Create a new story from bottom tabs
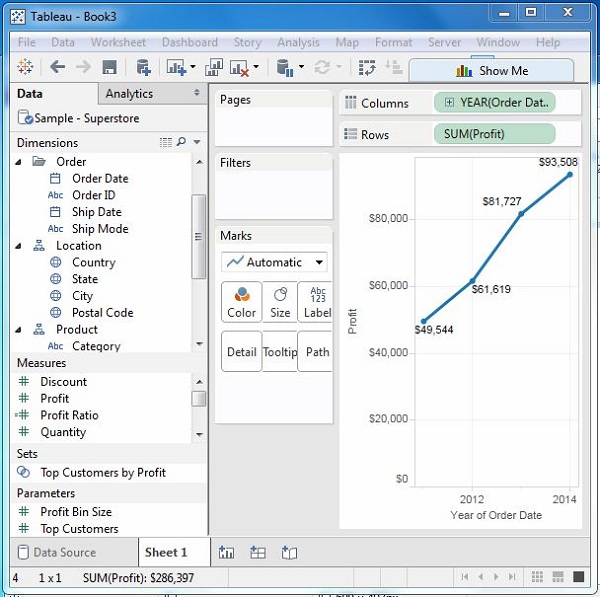This screenshot has width=600, height=597. (x=290, y=552)
